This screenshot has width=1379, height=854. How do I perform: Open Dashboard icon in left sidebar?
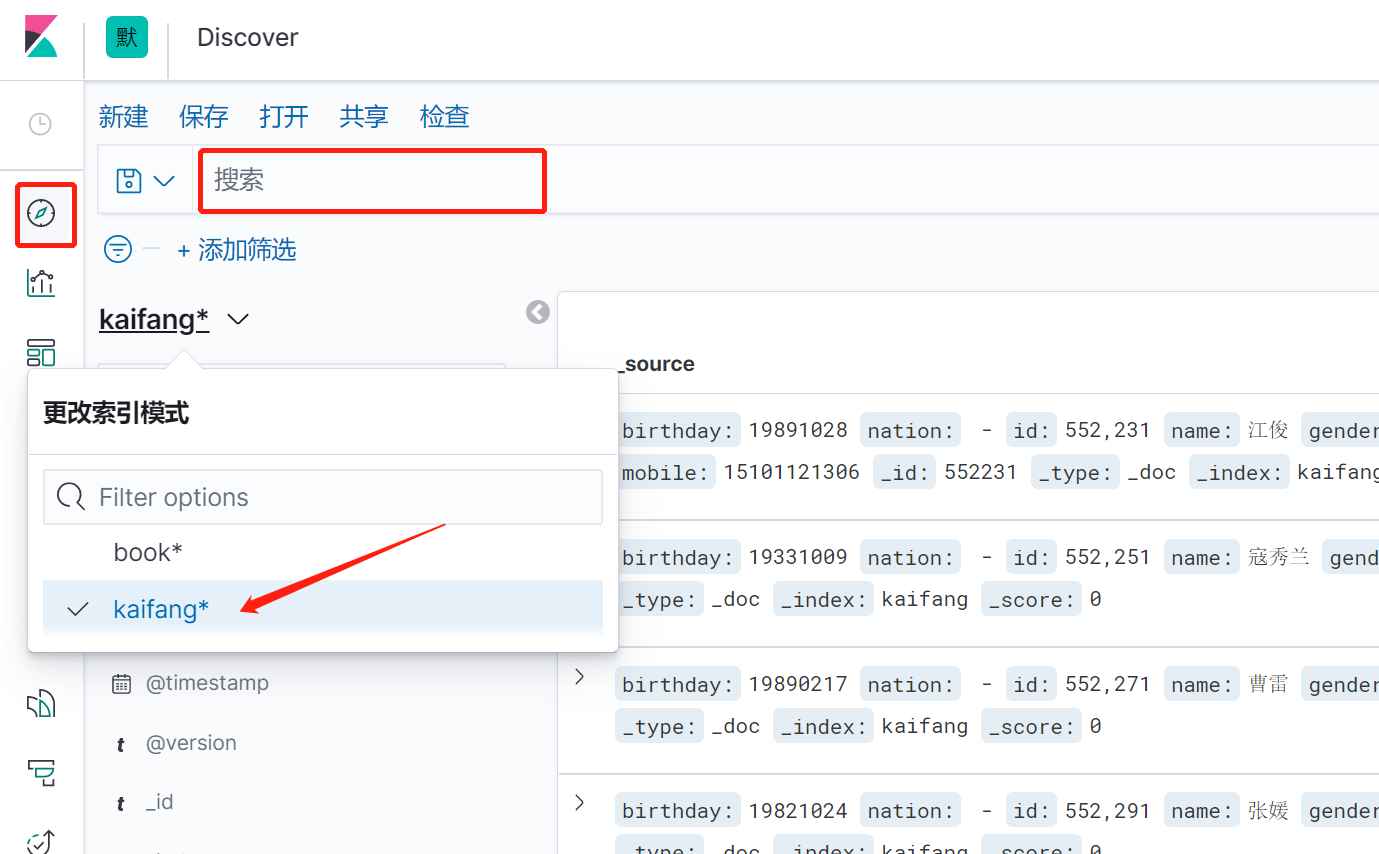coord(41,352)
